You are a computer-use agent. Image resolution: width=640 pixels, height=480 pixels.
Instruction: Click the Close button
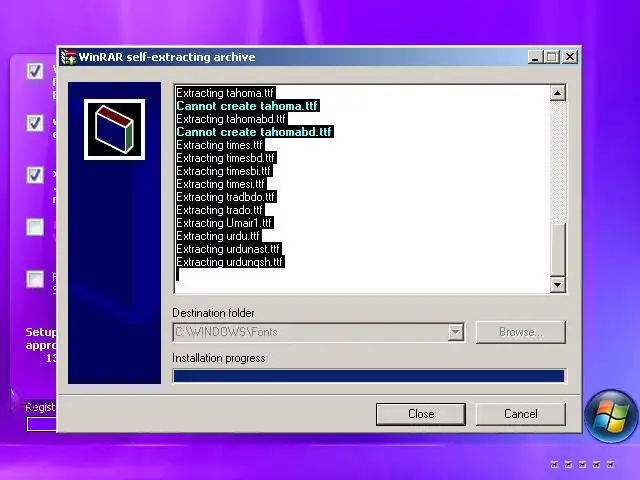click(421, 414)
